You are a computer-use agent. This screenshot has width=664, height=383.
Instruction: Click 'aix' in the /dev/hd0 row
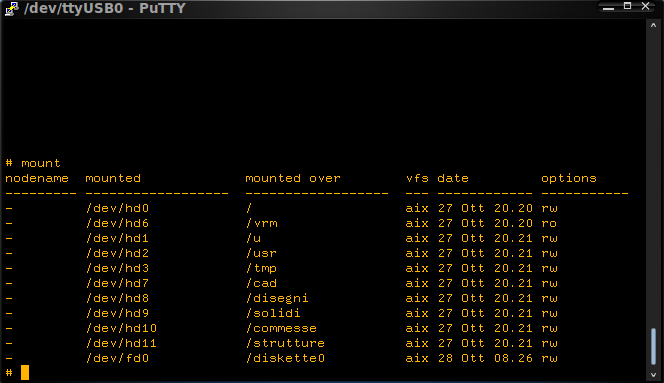(x=417, y=208)
